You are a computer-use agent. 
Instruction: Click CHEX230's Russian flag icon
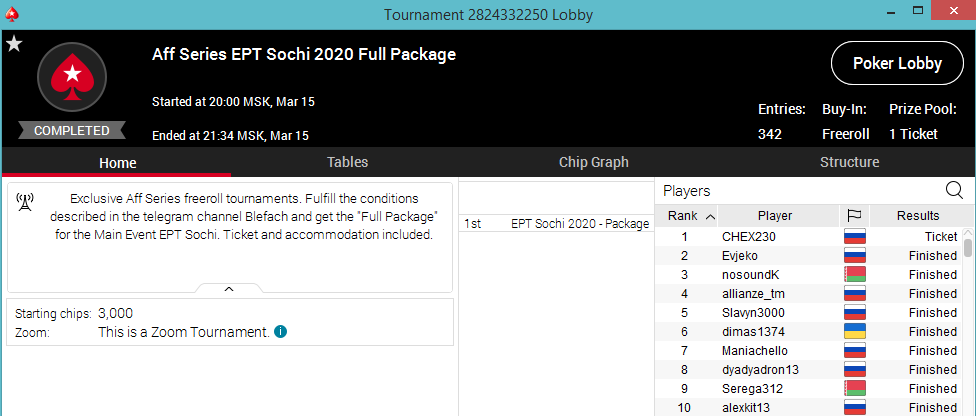pos(854,237)
